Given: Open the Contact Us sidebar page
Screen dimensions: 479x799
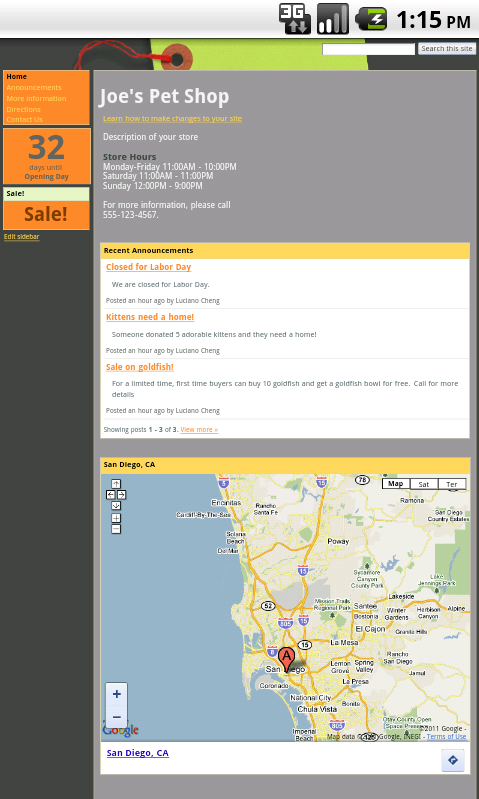Looking at the screenshot, I should pos(24,119).
